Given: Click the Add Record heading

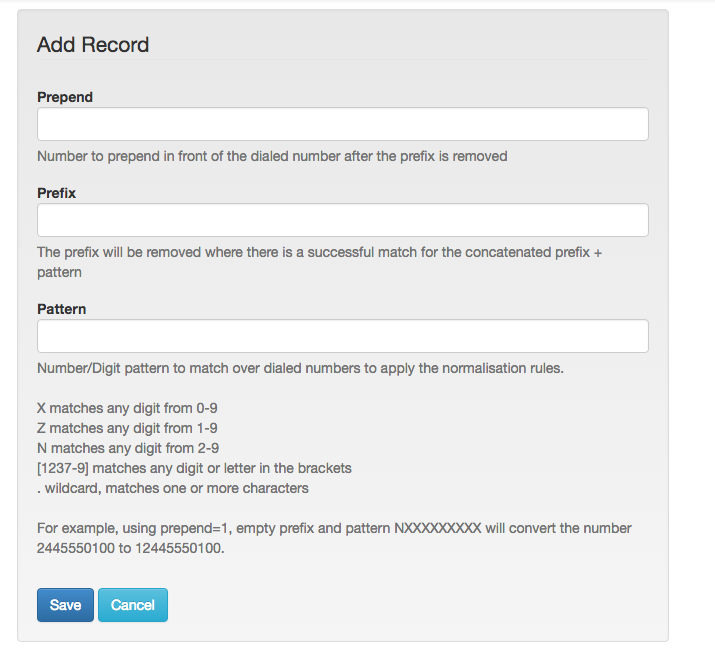Looking at the screenshot, I should pyautogui.click(x=93, y=45).
